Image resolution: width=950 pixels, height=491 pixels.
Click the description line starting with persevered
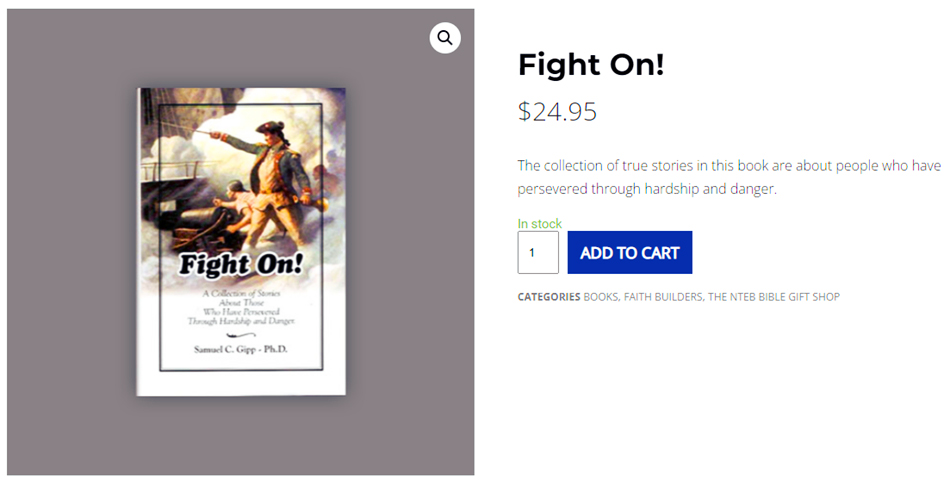pos(647,188)
